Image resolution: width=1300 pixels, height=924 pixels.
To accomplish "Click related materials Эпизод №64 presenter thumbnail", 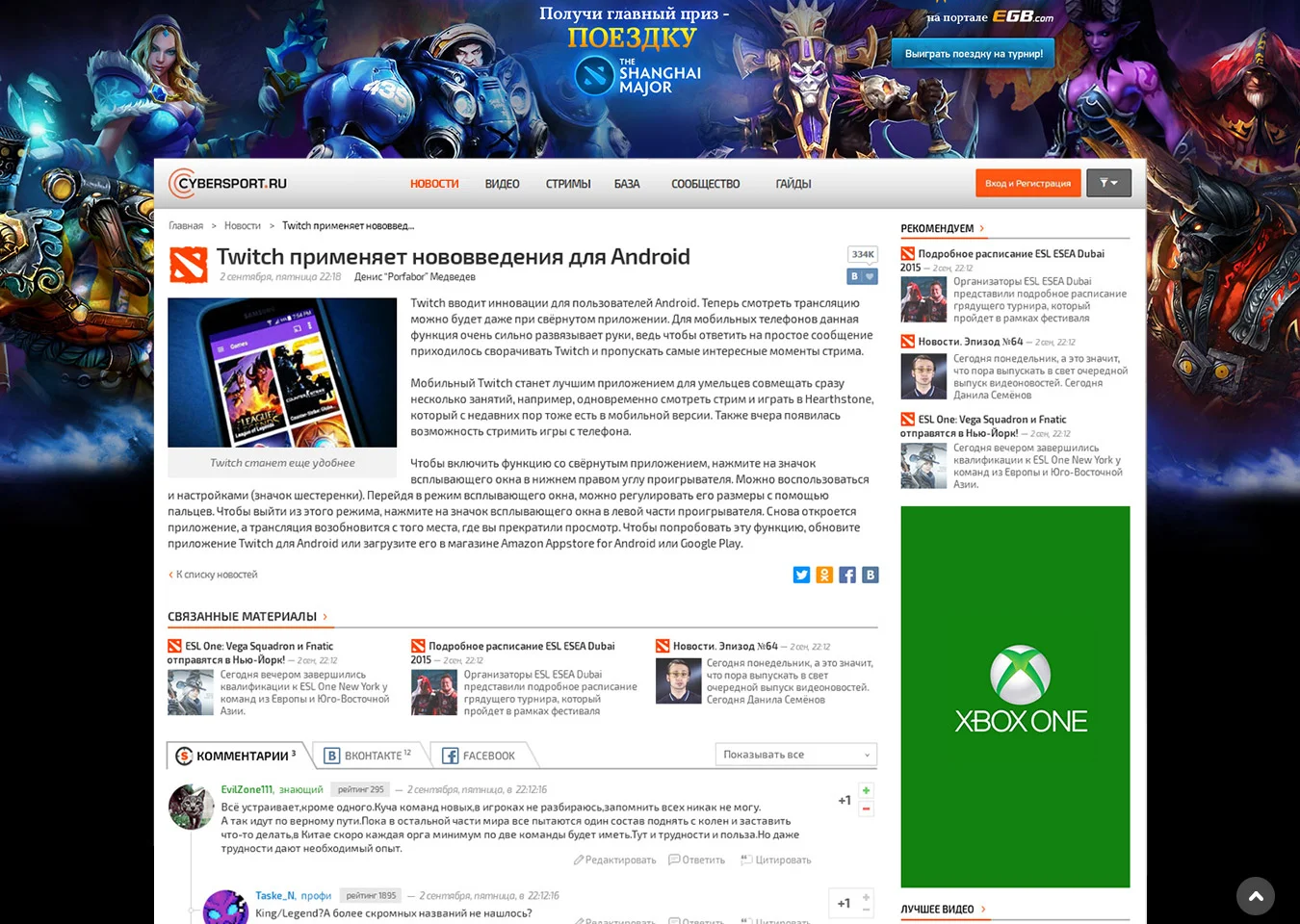I will click(x=679, y=681).
